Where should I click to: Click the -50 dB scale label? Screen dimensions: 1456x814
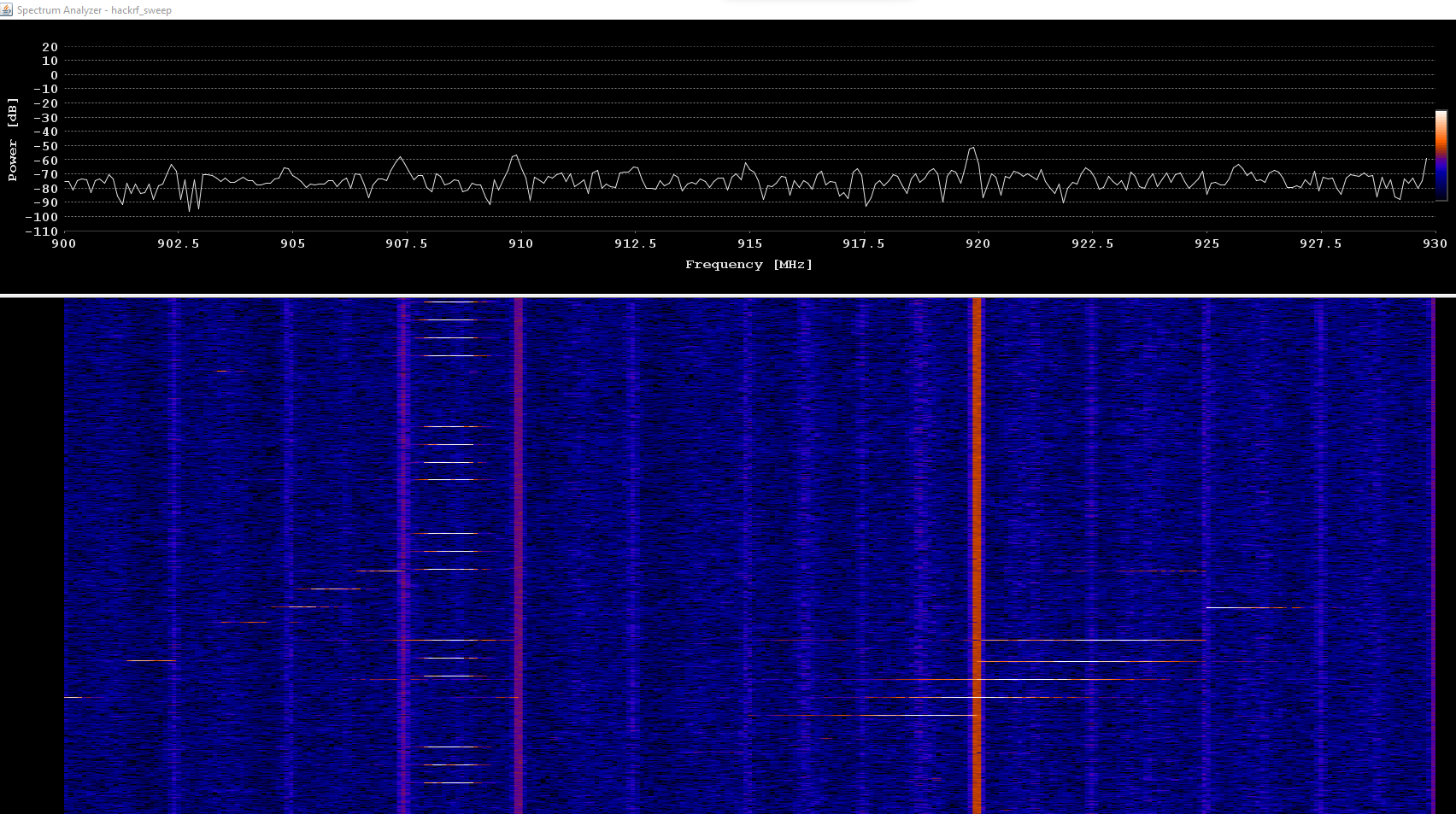tap(46, 146)
